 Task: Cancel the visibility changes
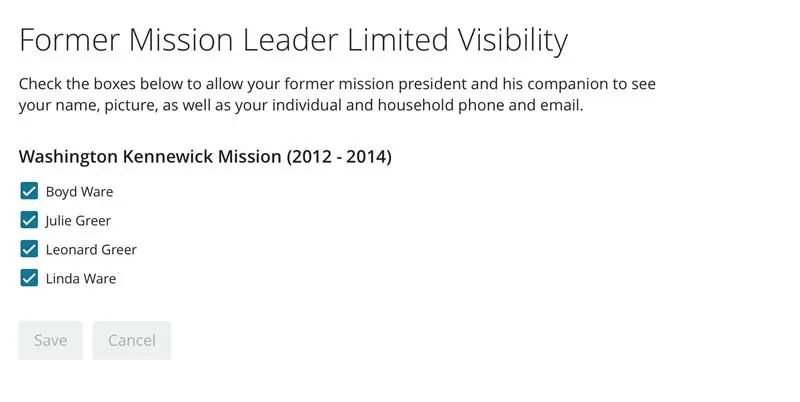pos(132,340)
